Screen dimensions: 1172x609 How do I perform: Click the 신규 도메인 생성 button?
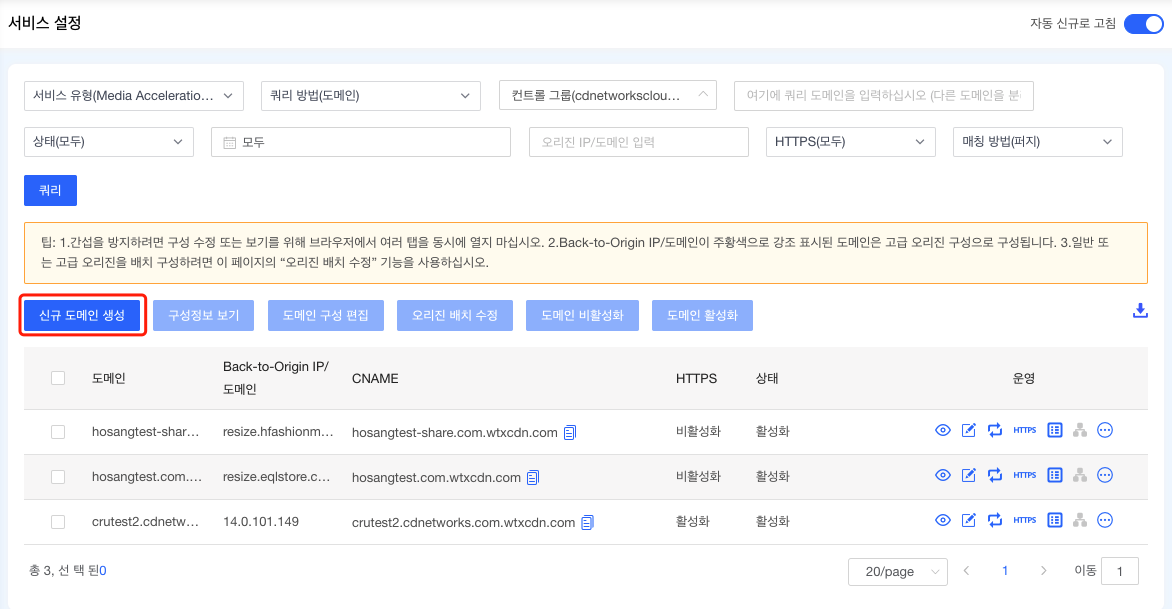coord(82,315)
